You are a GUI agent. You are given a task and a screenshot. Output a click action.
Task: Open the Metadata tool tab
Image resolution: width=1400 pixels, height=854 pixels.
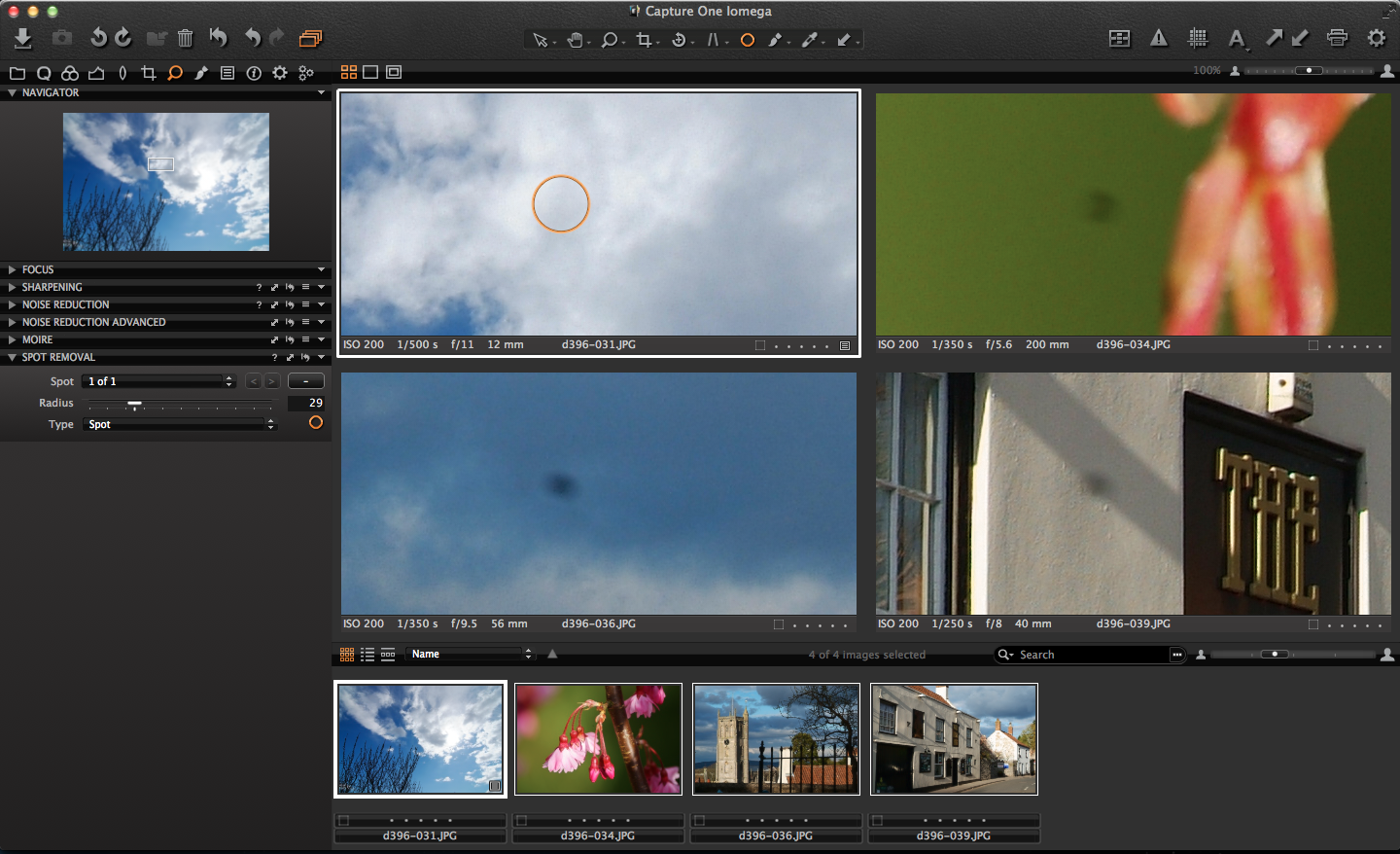(227, 72)
